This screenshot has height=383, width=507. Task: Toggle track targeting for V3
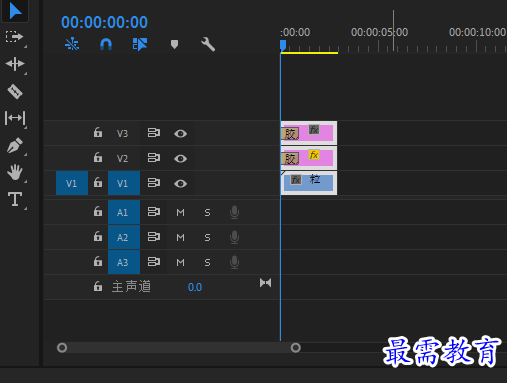pos(122,133)
